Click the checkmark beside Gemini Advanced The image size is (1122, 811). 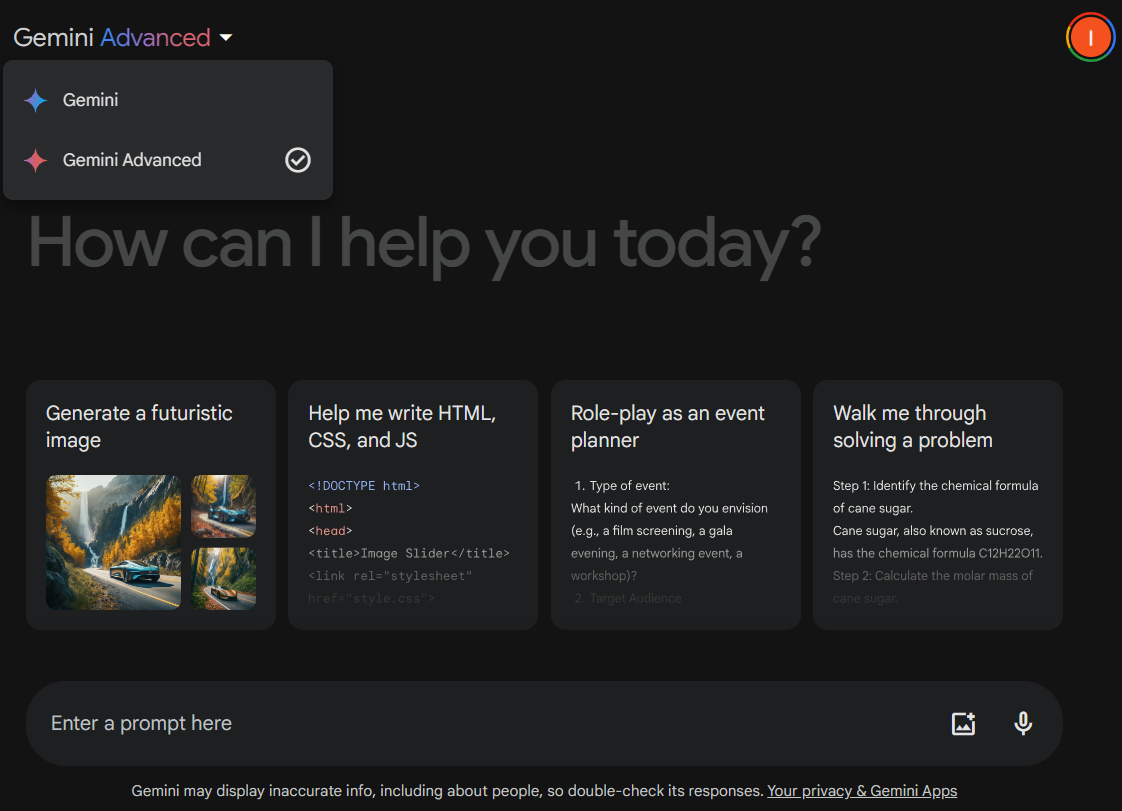(298, 160)
